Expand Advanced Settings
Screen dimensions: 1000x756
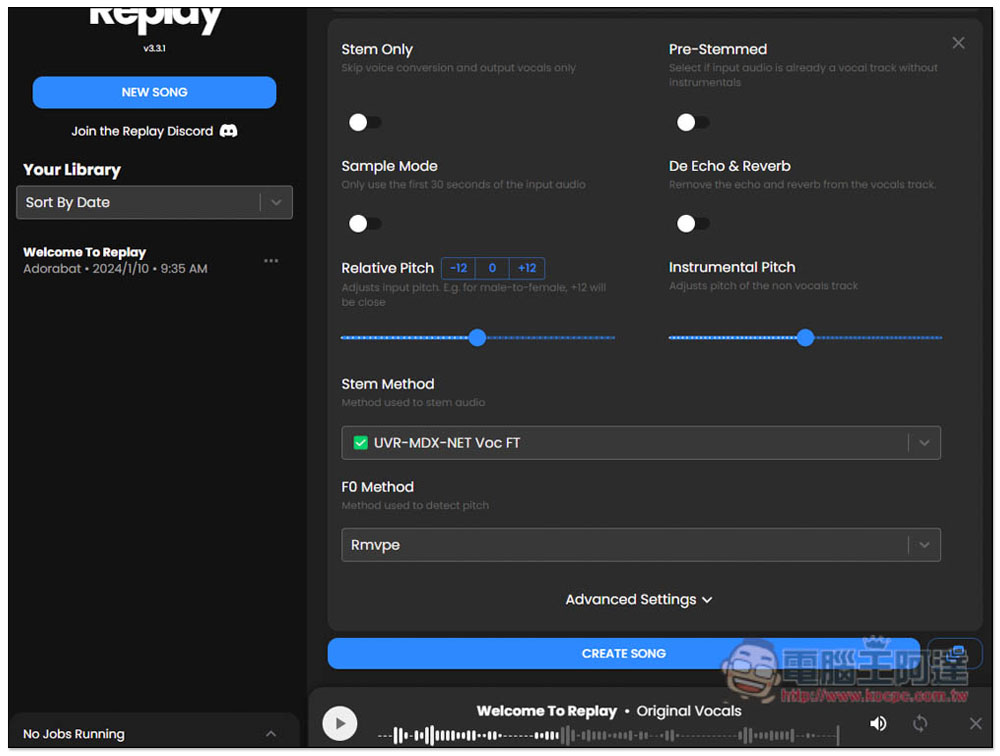[638, 600]
